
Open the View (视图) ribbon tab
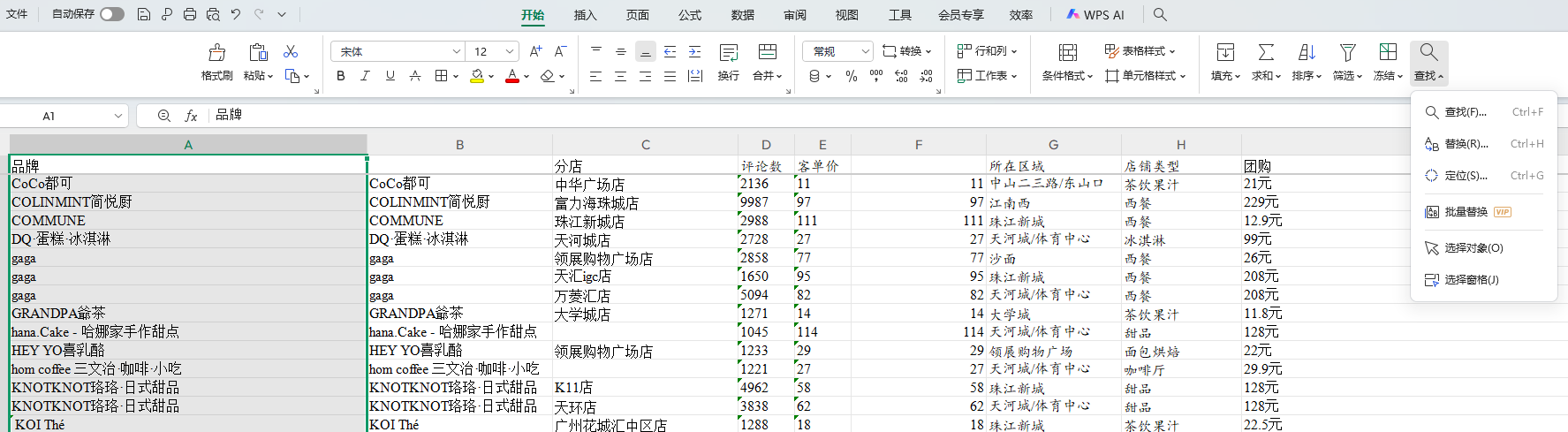[847, 15]
